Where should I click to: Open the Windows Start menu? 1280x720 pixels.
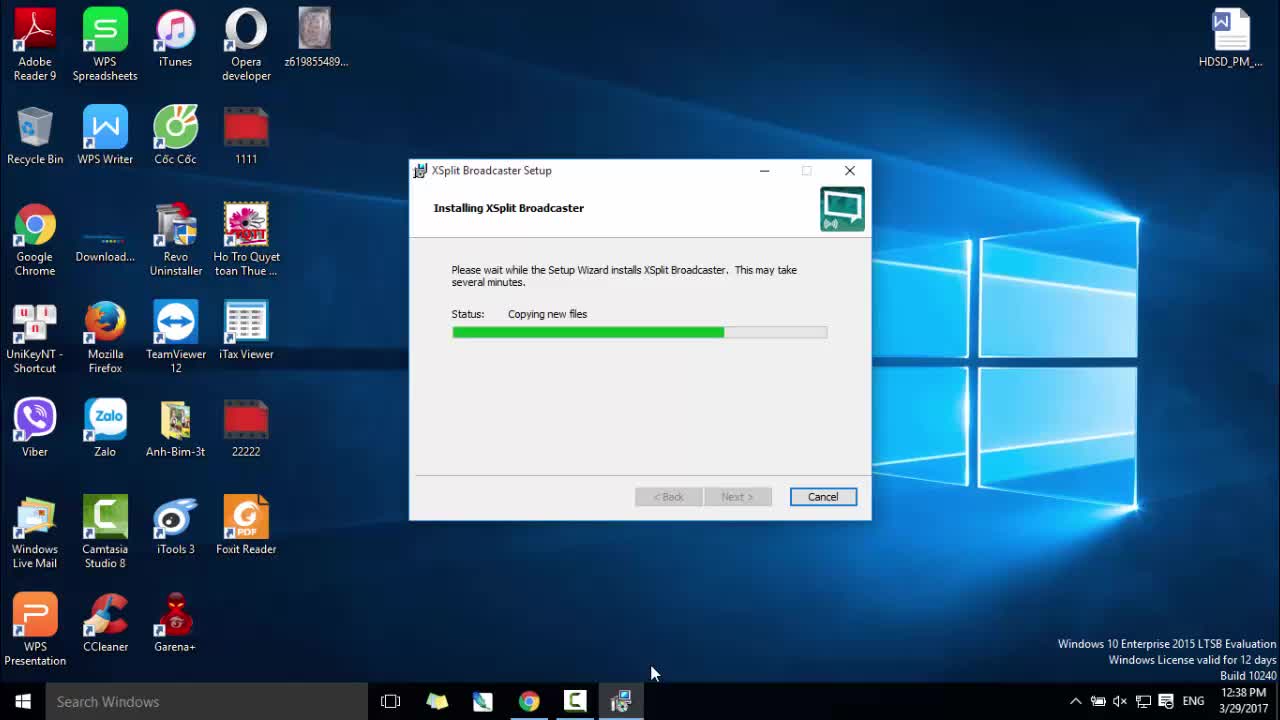(23, 702)
